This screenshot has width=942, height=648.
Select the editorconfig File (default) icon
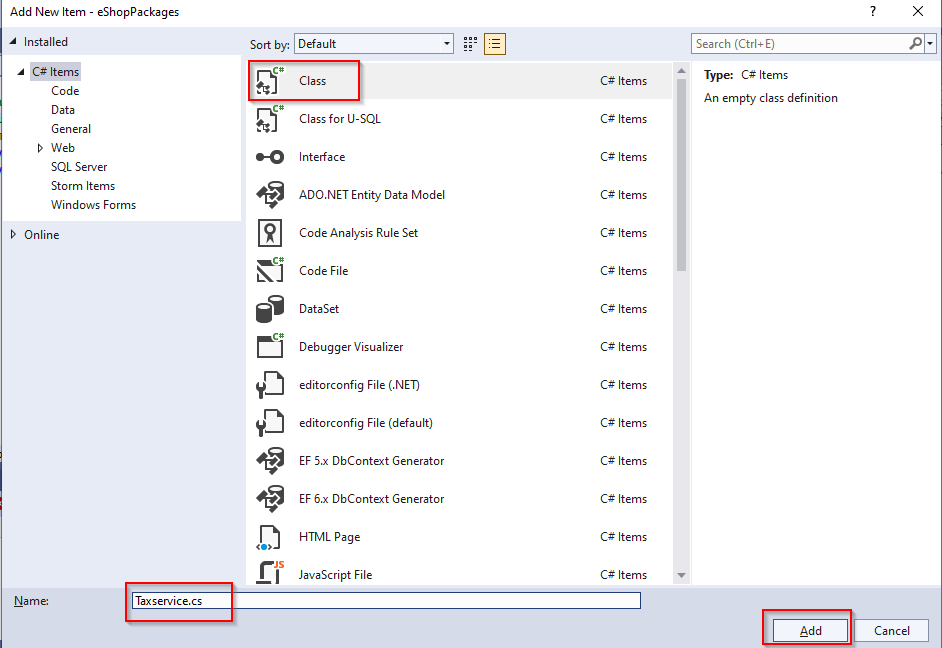[270, 423]
